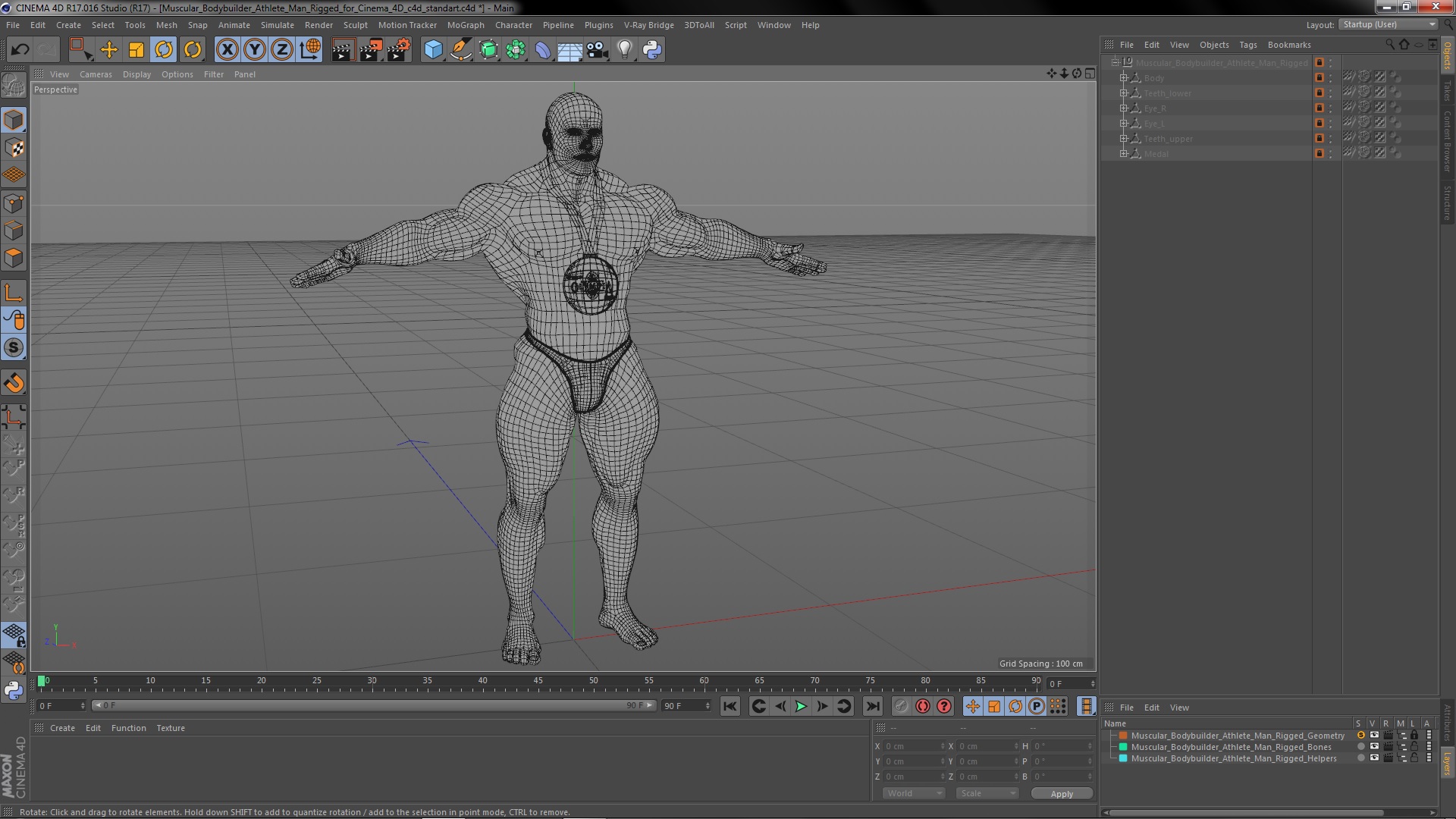Go to end of animation

(873, 706)
